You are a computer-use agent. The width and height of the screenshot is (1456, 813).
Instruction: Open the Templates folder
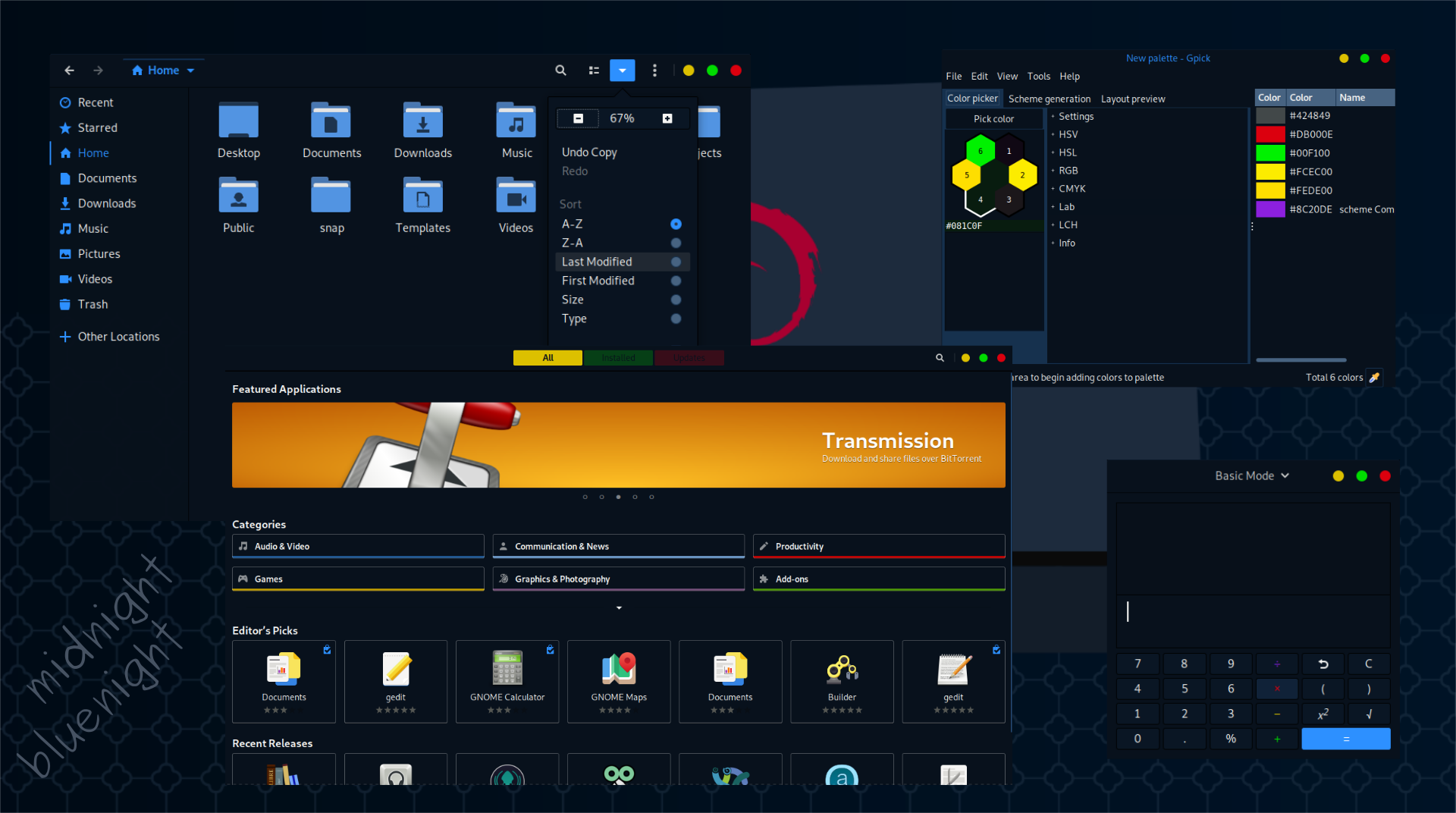423,206
